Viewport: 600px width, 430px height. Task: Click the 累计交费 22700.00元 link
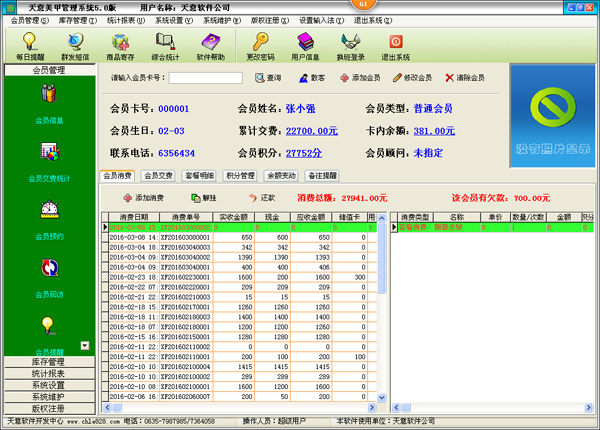point(311,130)
